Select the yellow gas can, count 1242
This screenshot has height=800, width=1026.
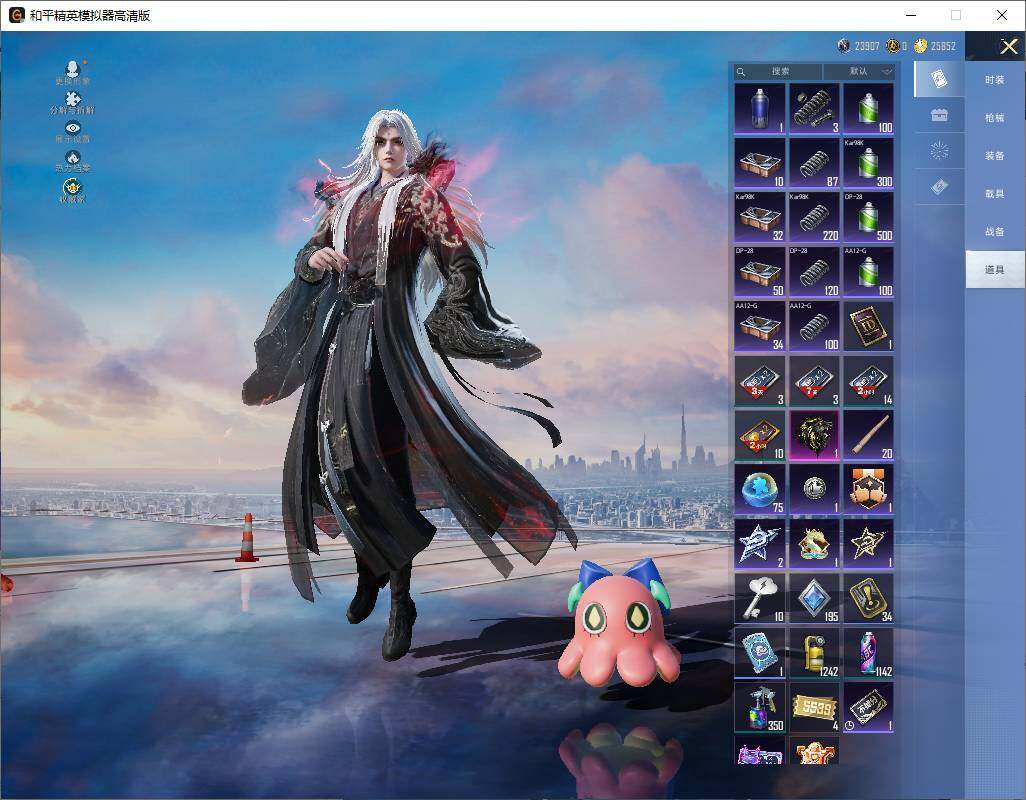pyautogui.click(x=814, y=653)
